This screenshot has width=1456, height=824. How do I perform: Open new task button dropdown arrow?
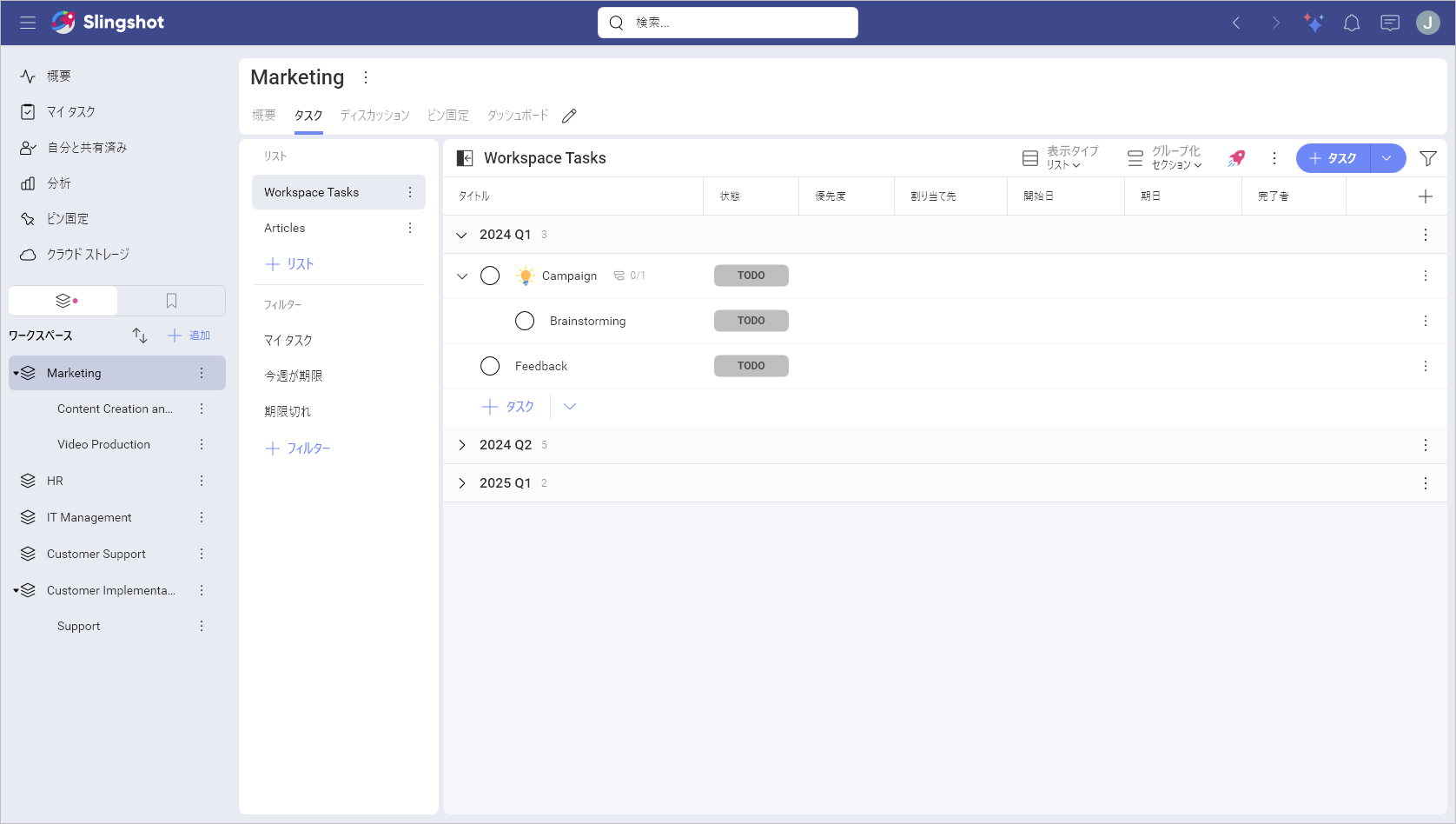tap(1387, 158)
